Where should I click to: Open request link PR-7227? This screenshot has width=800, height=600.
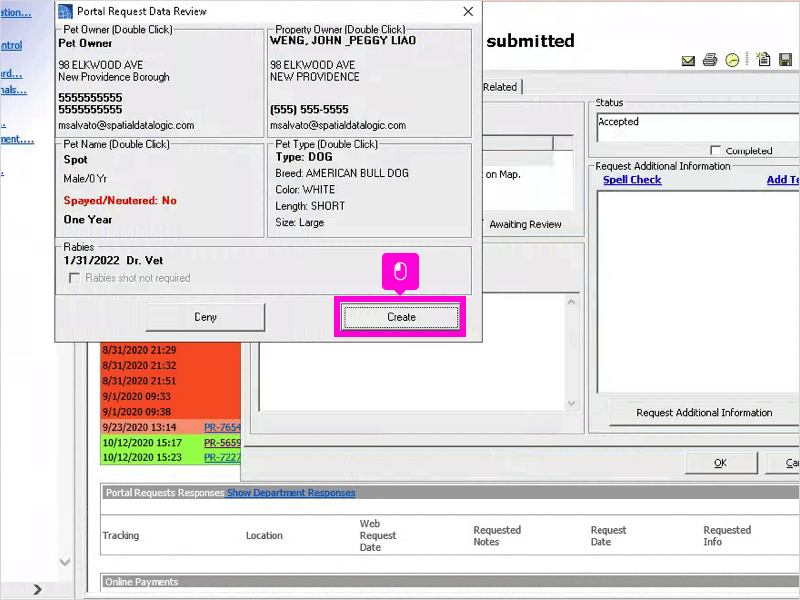tap(222, 457)
